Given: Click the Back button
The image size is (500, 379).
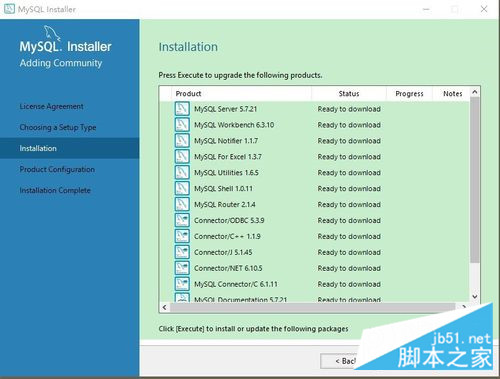Looking at the screenshot, I should pos(339,361).
